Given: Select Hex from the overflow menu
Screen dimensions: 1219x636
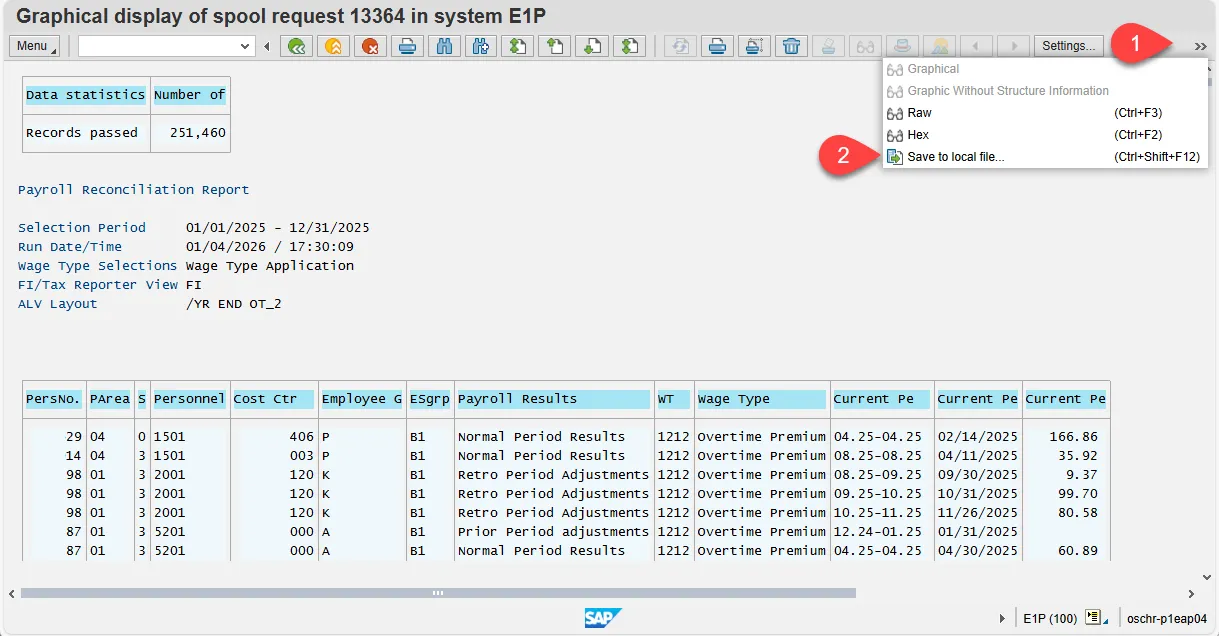Looking at the screenshot, I should pyautogui.click(x=1045, y=135).
